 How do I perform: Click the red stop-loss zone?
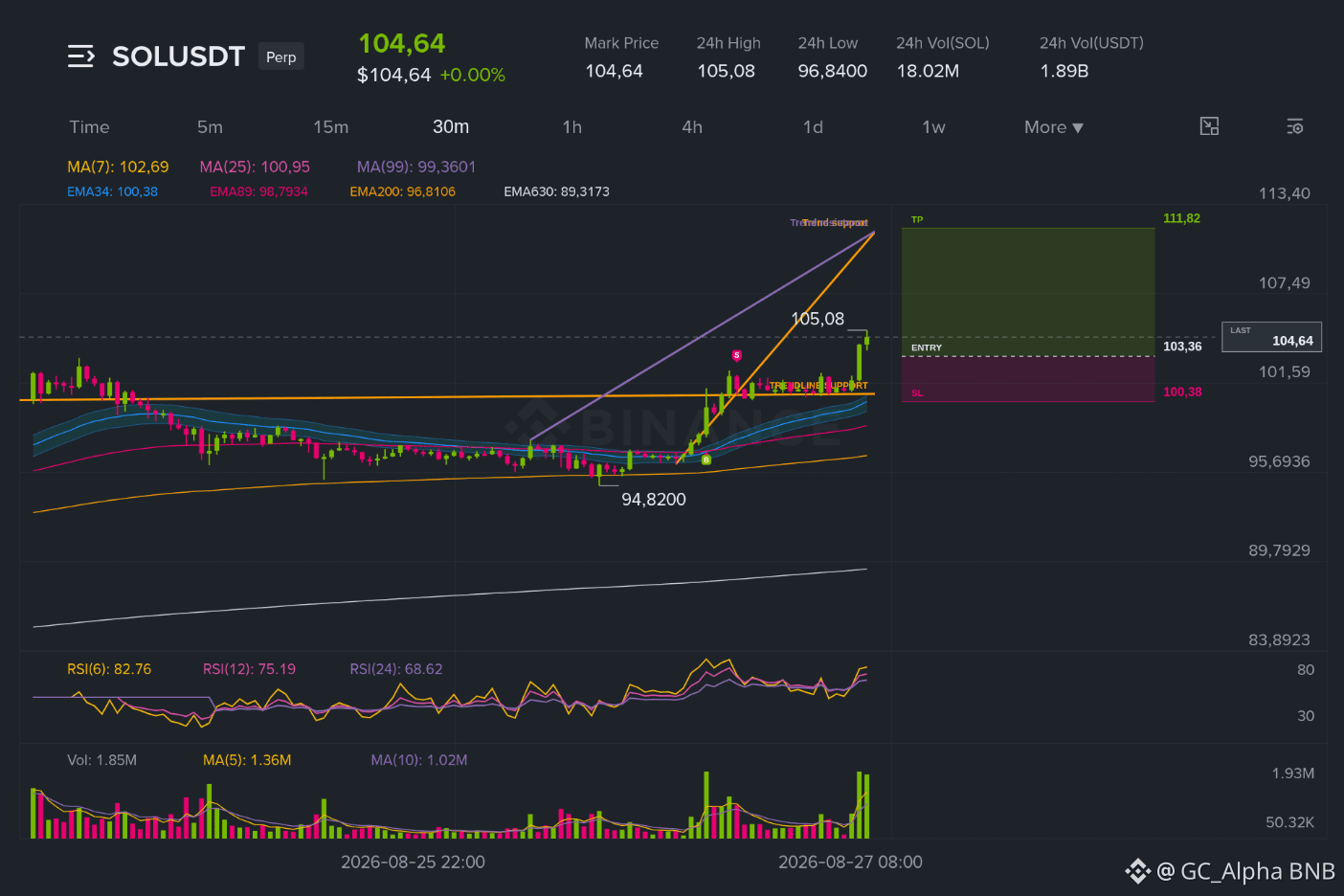[1028, 379]
